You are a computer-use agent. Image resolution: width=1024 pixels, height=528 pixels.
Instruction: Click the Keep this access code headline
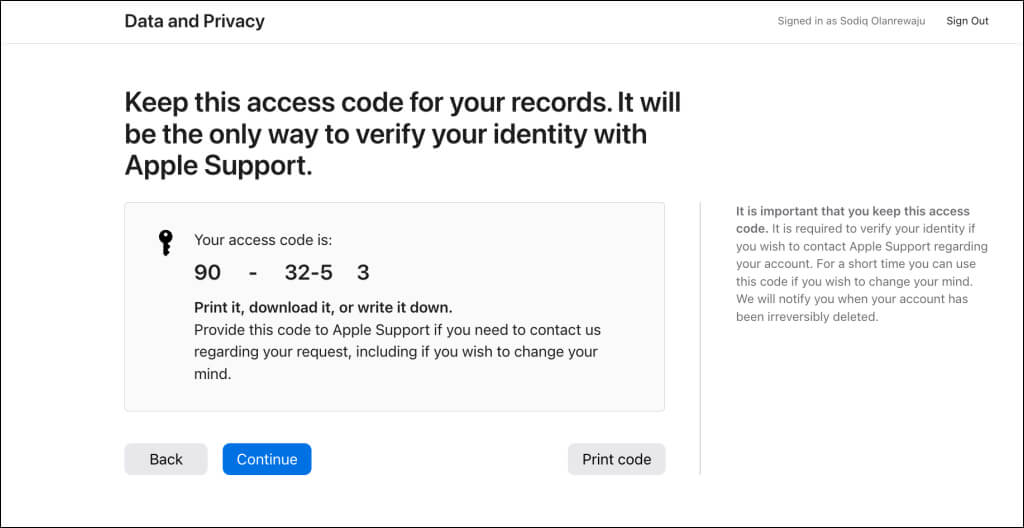403,135
